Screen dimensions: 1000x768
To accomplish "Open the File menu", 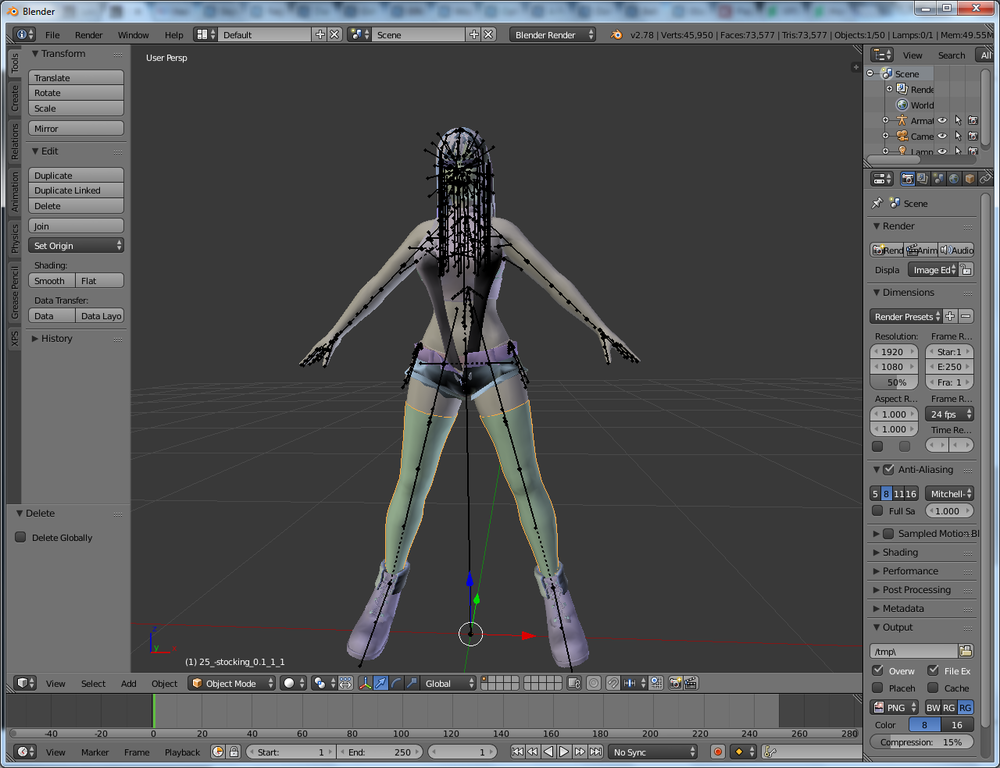I will (52, 34).
